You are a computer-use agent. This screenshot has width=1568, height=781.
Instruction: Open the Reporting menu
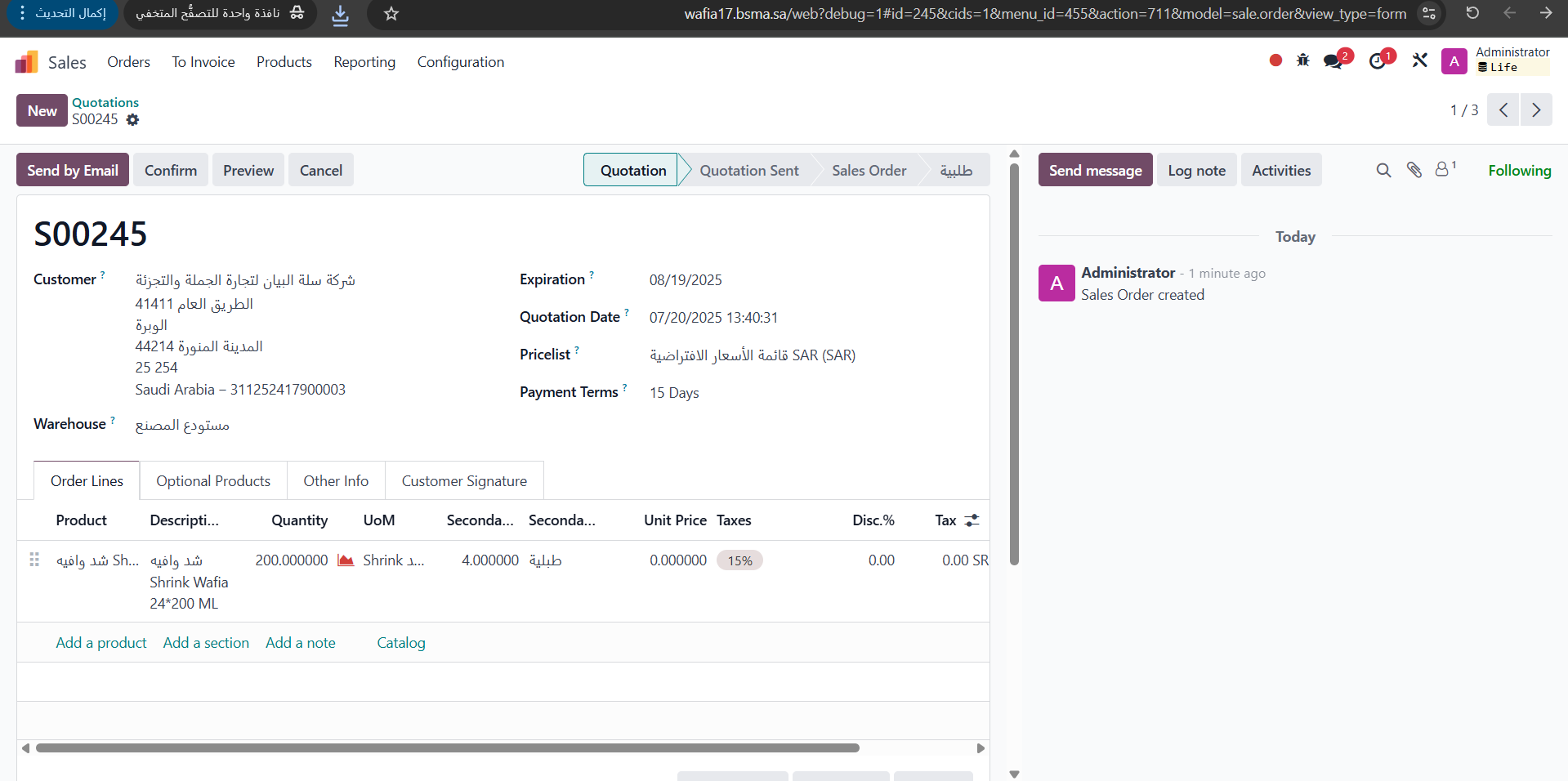pyautogui.click(x=364, y=62)
